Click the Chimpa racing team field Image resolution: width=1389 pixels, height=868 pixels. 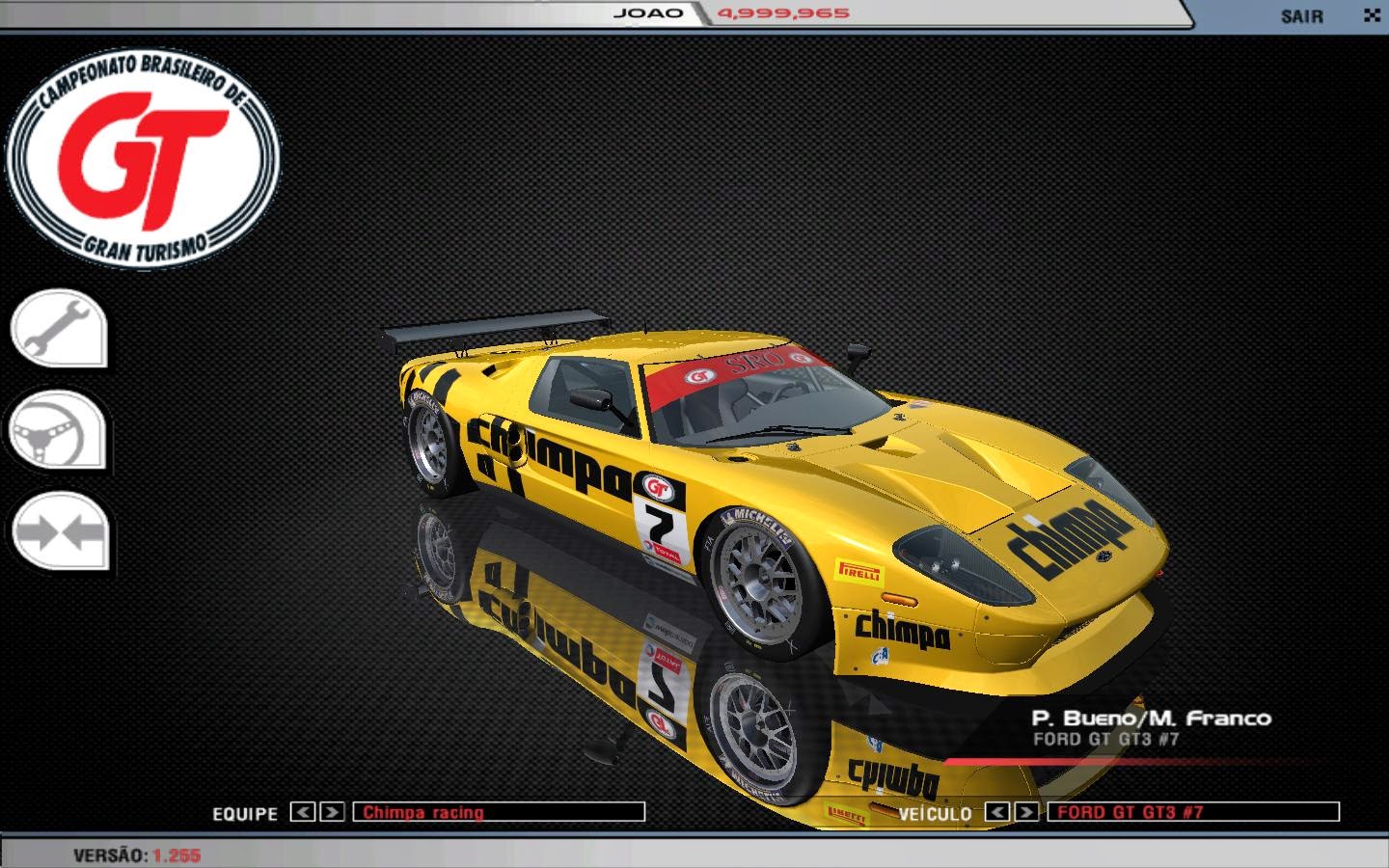(x=499, y=812)
